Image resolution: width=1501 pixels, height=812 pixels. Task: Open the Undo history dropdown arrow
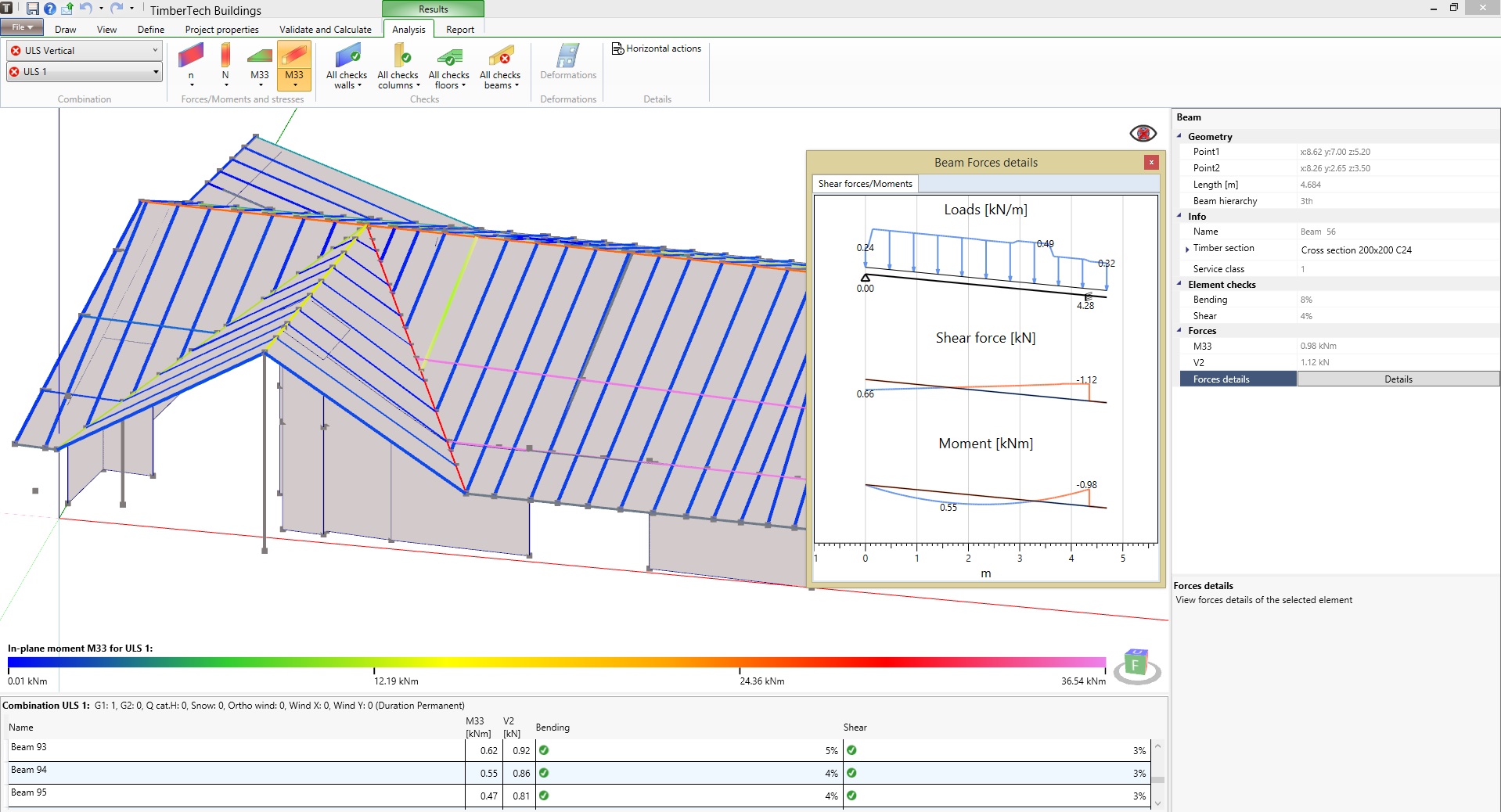coord(101,9)
